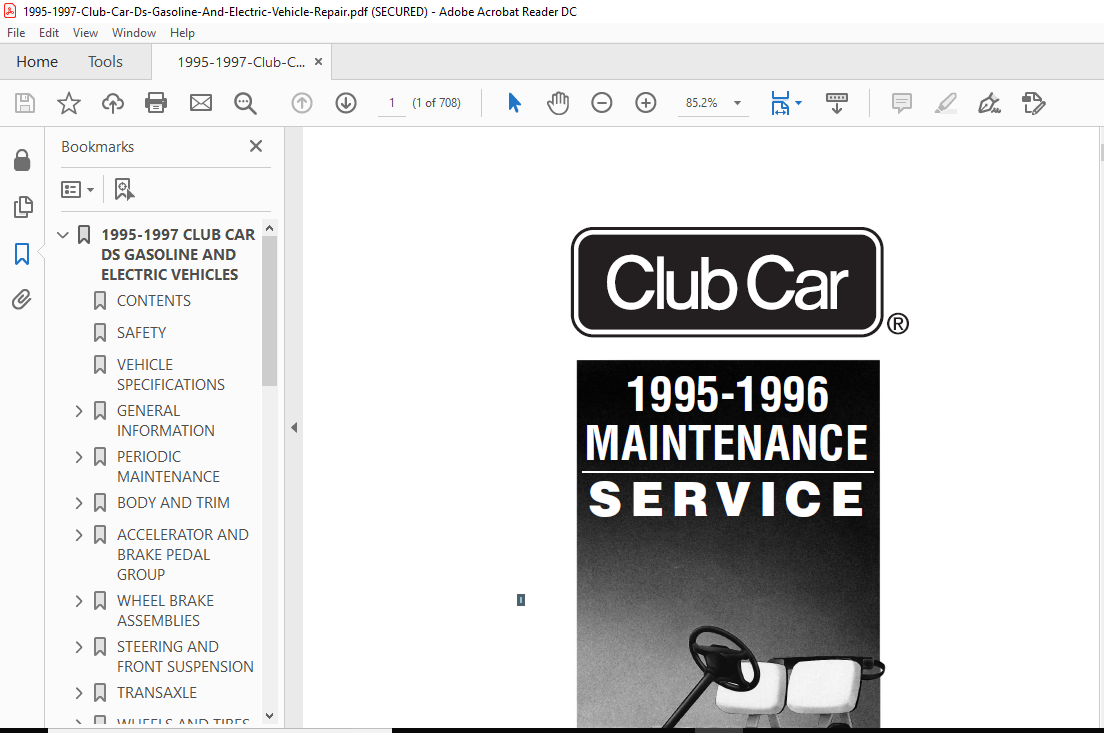Screen dimensions: 1104x733
Task: Switch to the Tools tab
Action: (x=106, y=62)
